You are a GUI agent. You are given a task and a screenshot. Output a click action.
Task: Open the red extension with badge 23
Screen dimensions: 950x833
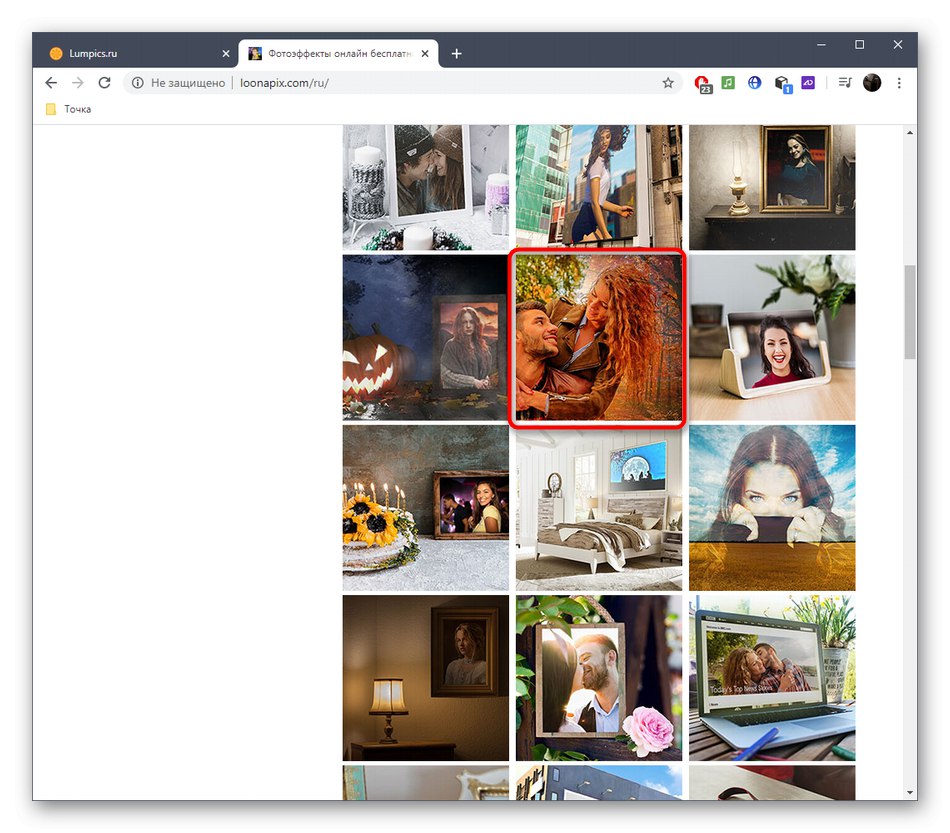click(x=702, y=84)
